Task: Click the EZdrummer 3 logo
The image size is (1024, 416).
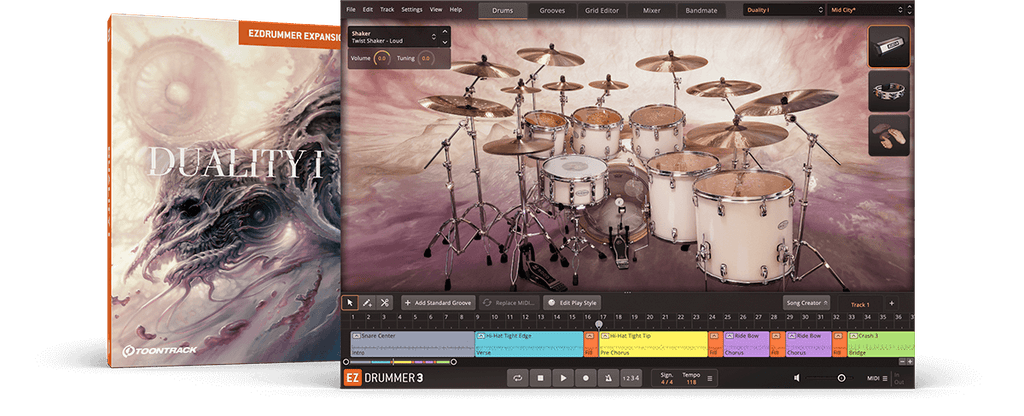Action: [383, 378]
